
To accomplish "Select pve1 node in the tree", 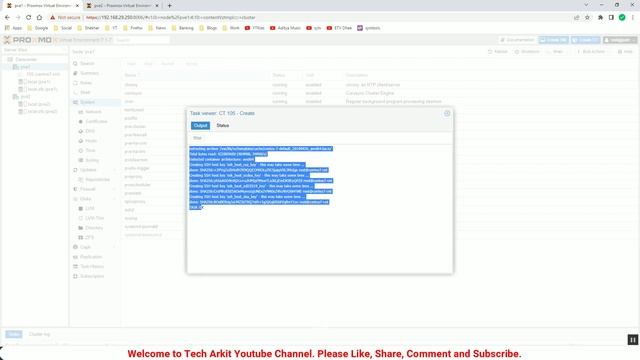I will click(x=24, y=67).
